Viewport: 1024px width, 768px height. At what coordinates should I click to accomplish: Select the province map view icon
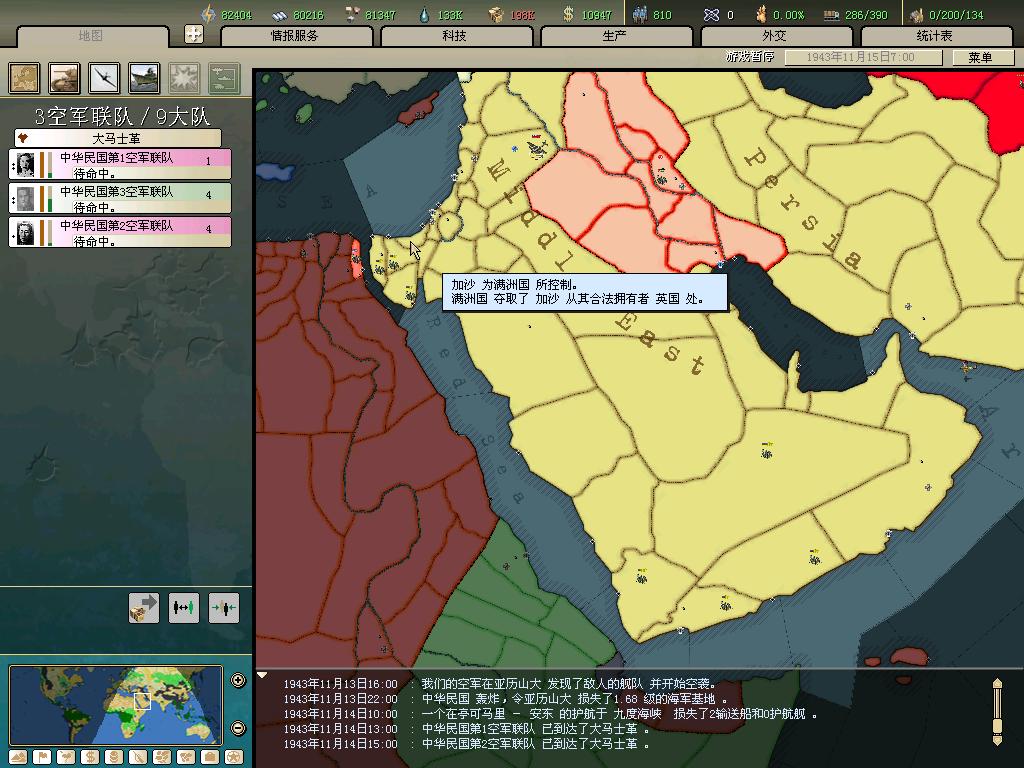pos(24,78)
